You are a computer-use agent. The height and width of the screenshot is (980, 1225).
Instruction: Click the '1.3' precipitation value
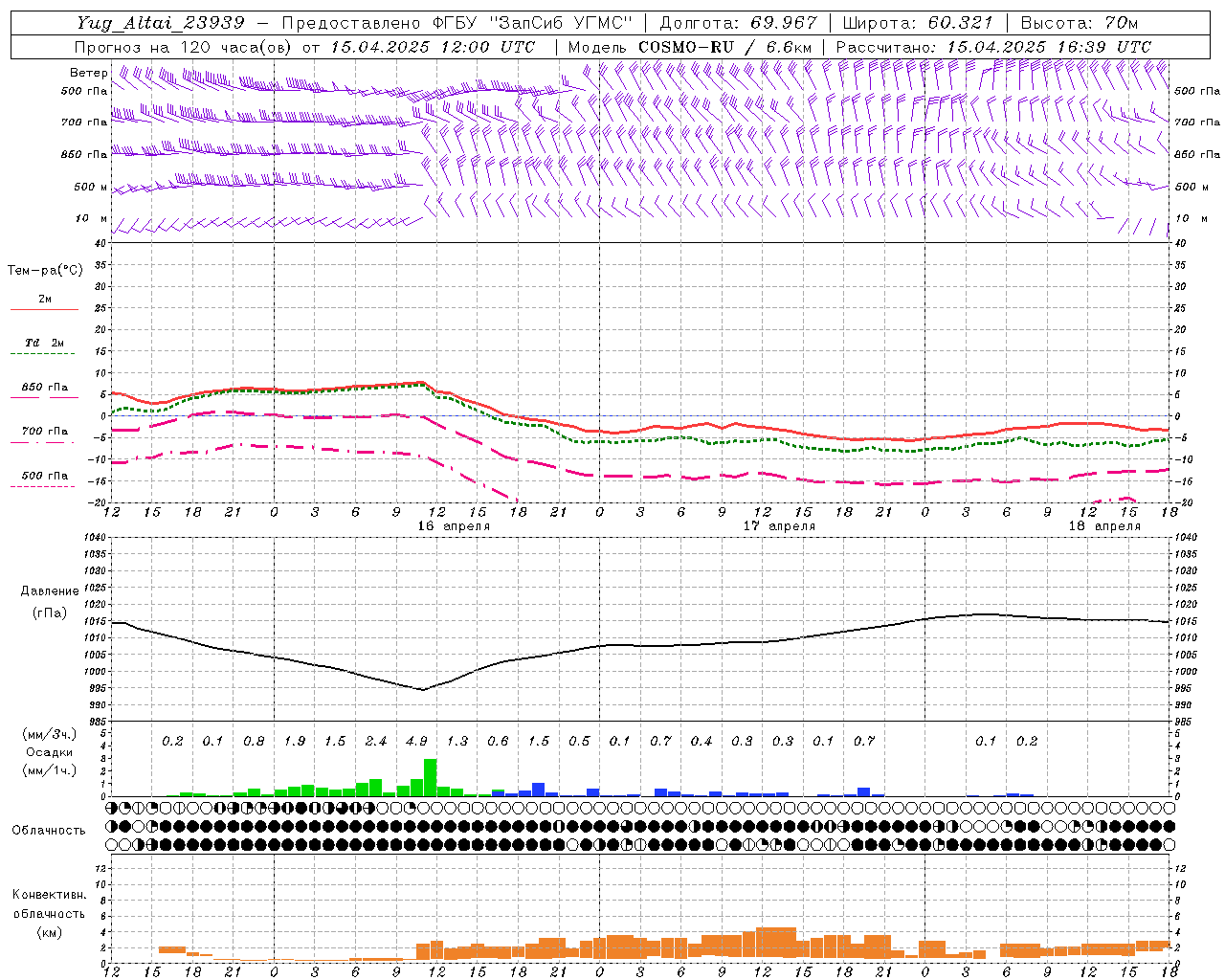(457, 742)
